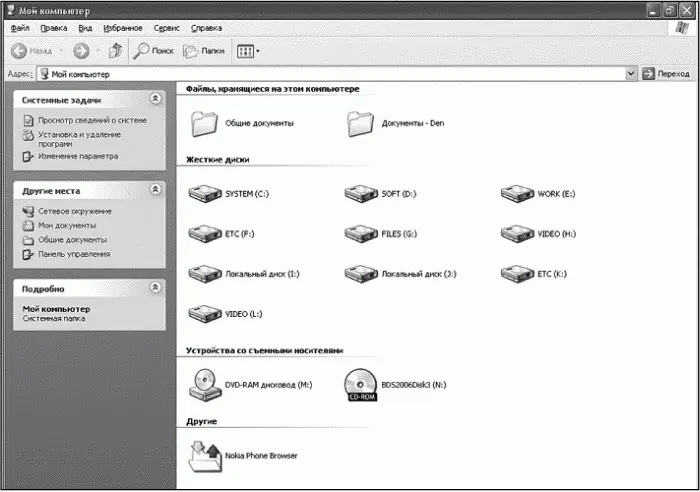Open the Файл menu
The image size is (700, 492).
pos(19,28)
